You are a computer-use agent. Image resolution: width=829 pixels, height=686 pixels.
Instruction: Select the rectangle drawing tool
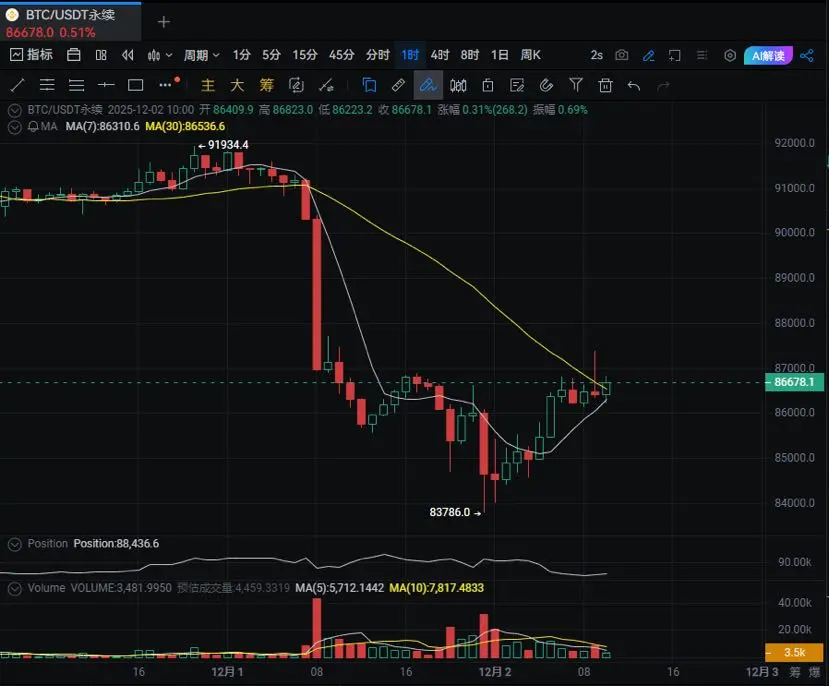(x=136, y=85)
